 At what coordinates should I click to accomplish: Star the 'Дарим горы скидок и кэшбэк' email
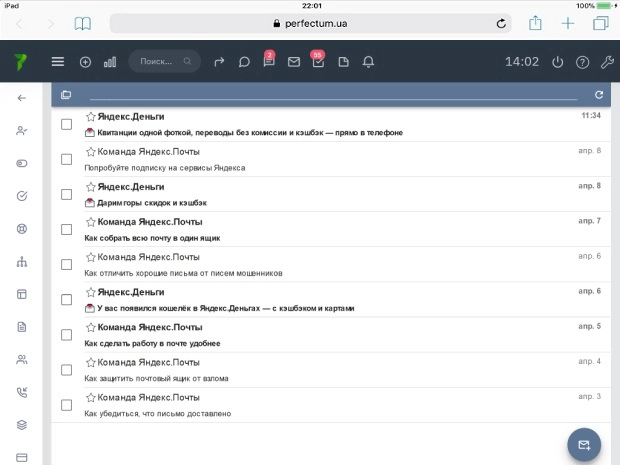click(91, 186)
